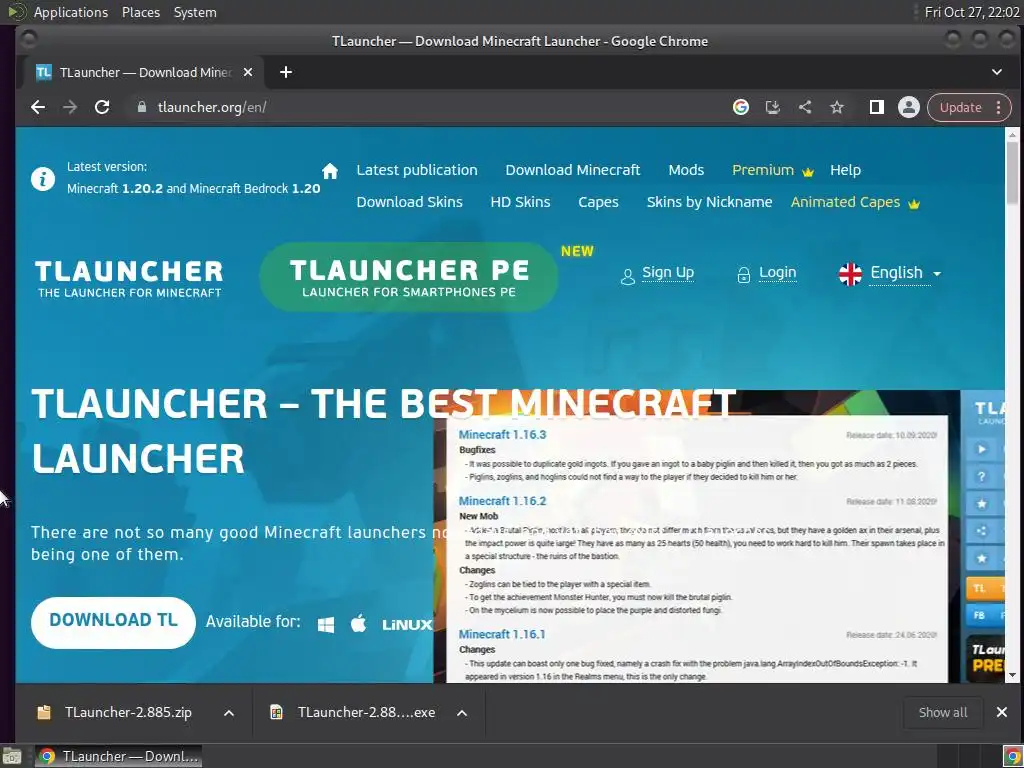This screenshot has height=768, width=1024.
Task: Select the Apple macOS platform icon
Action: (359, 624)
